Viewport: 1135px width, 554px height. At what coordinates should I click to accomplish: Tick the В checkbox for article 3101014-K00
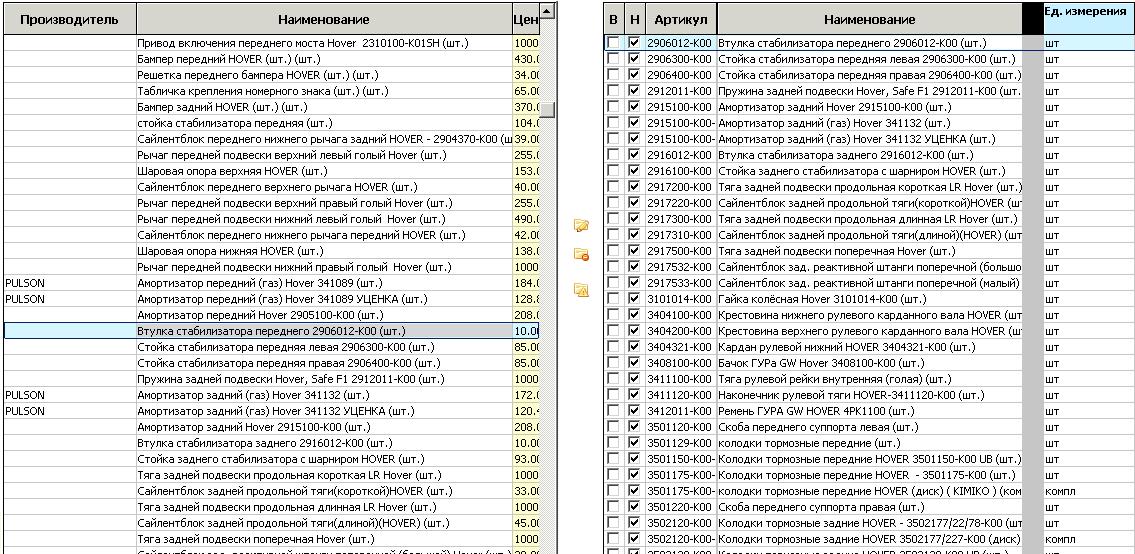pos(613,299)
